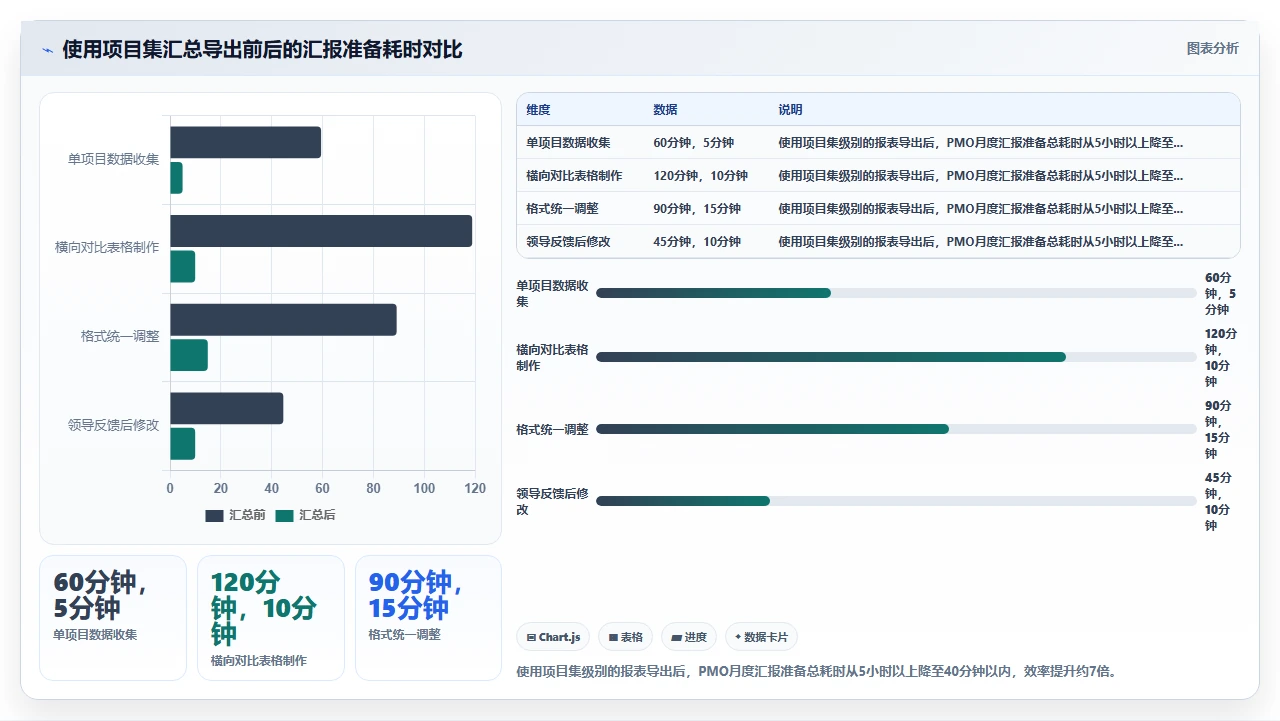The image size is (1280, 721).
Task: Open the 图表分析 label in the header
Action: [1212, 48]
